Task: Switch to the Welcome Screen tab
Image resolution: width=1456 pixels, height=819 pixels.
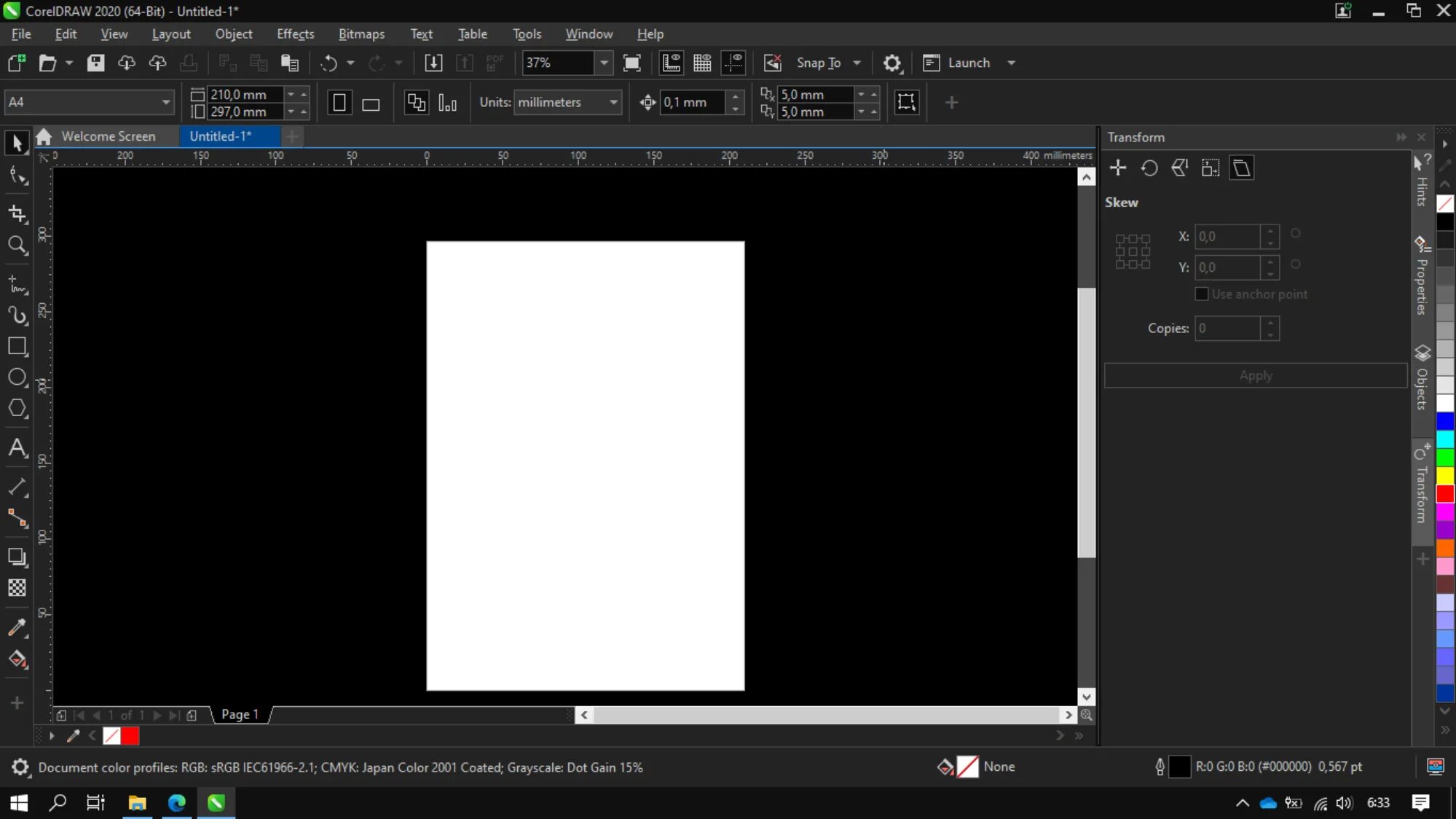Action: click(x=108, y=136)
